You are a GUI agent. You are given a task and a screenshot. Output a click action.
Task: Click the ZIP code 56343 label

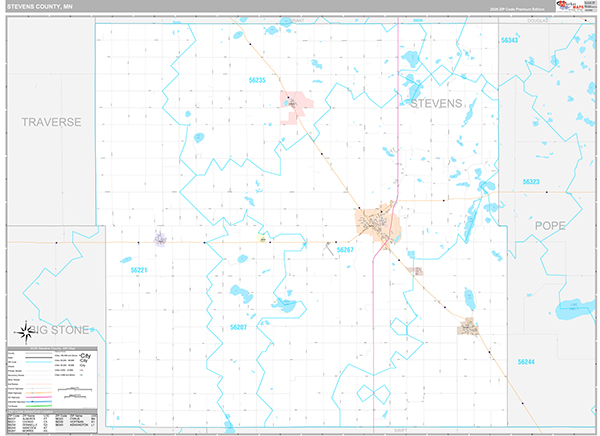click(x=509, y=39)
